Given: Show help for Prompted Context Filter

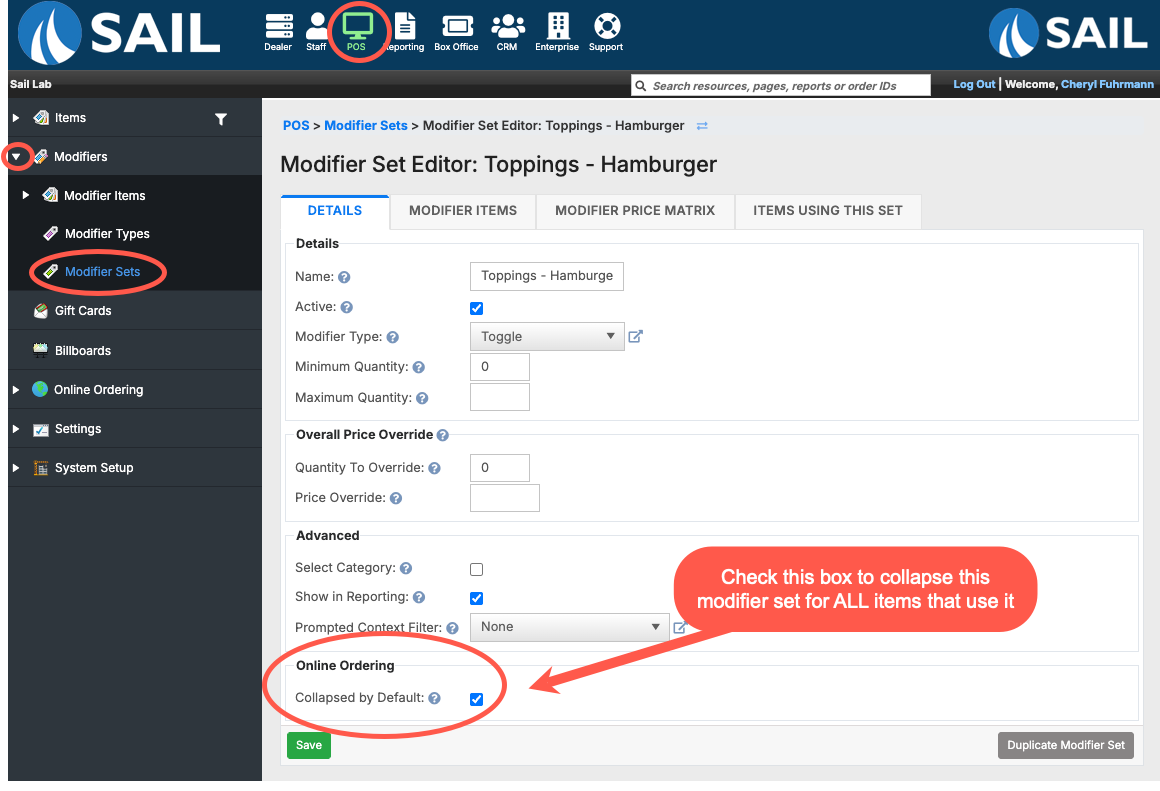Looking at the screenshot, I should tap(452, 628).
